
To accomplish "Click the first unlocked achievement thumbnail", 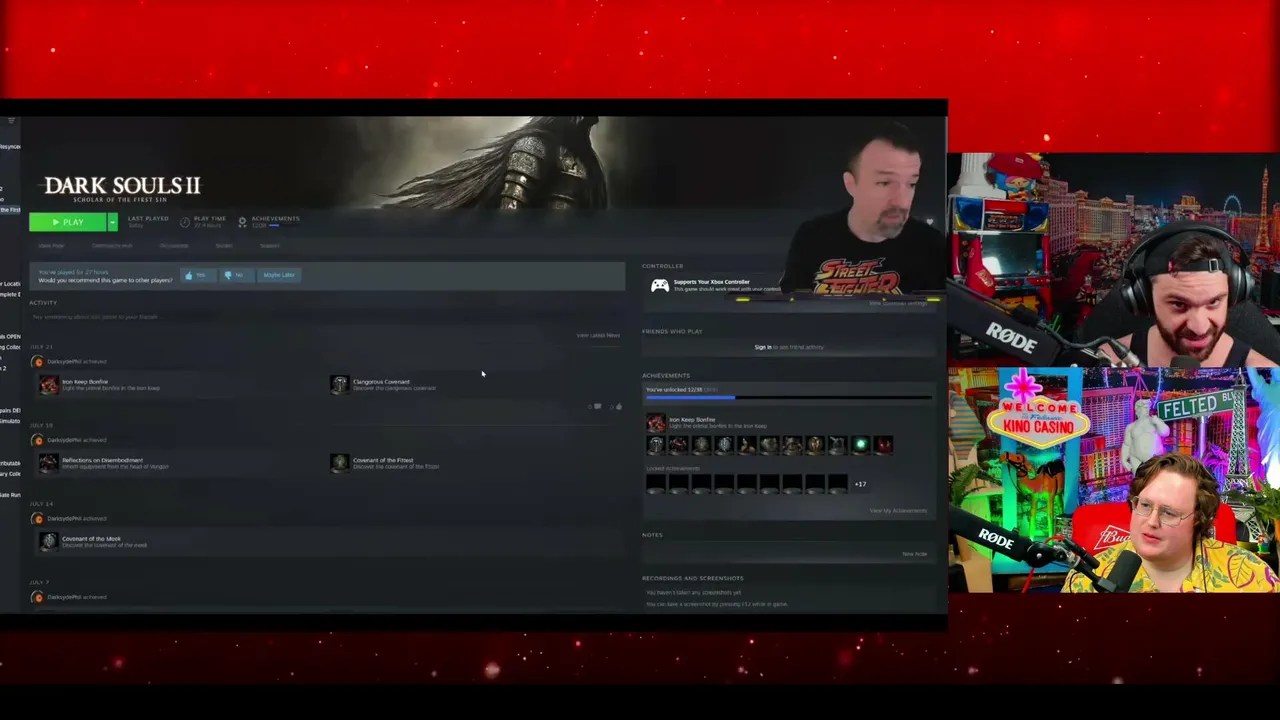I will click(656, 445).
